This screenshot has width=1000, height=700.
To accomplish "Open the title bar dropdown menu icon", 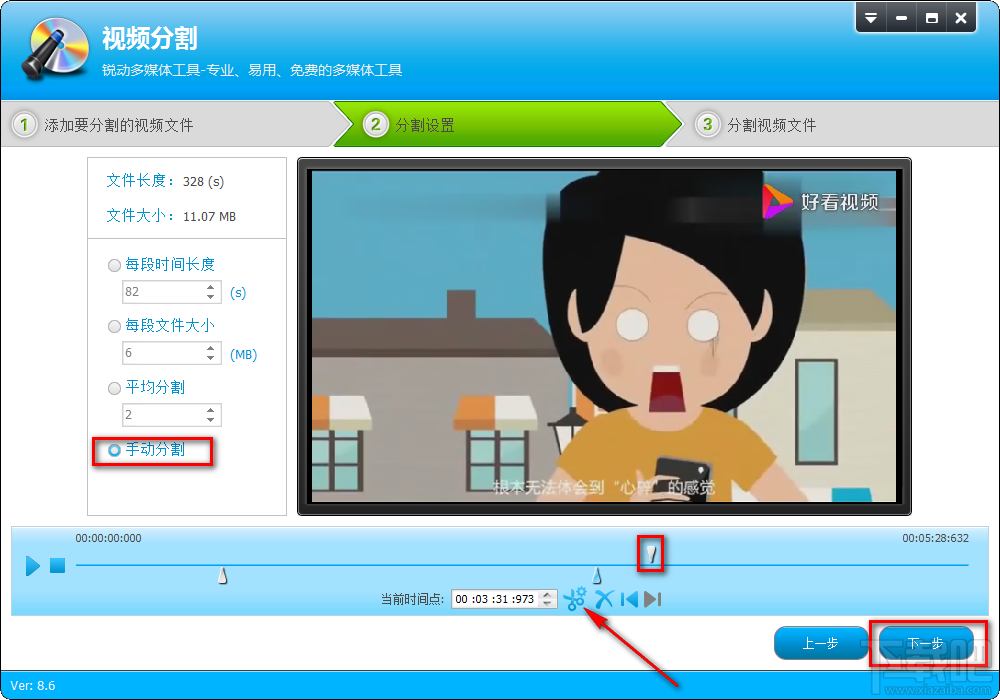I will (x=871, y=18).
